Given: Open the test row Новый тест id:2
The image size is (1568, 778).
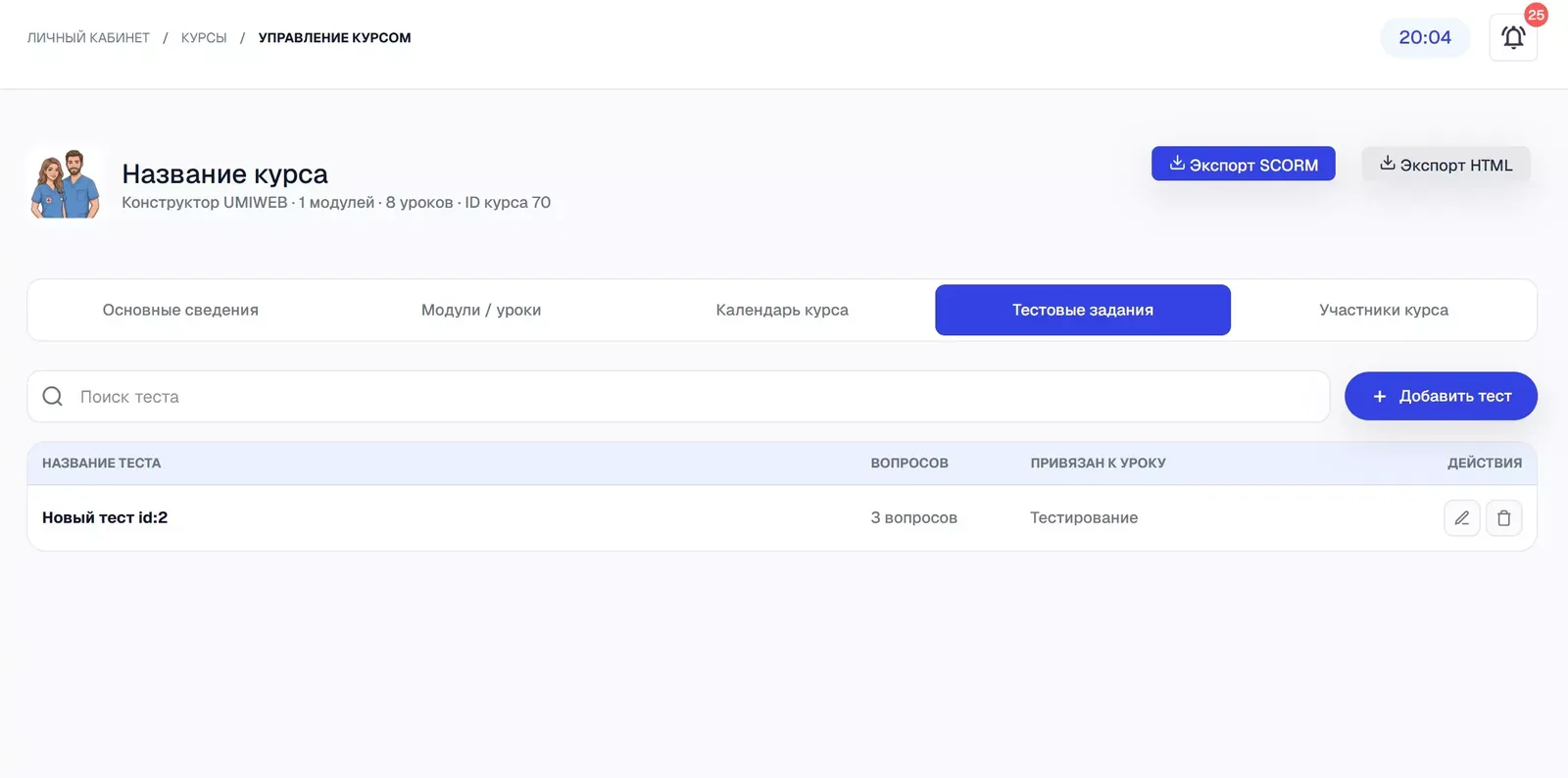Looking at the screenshot, I should (x=782, y=517).
